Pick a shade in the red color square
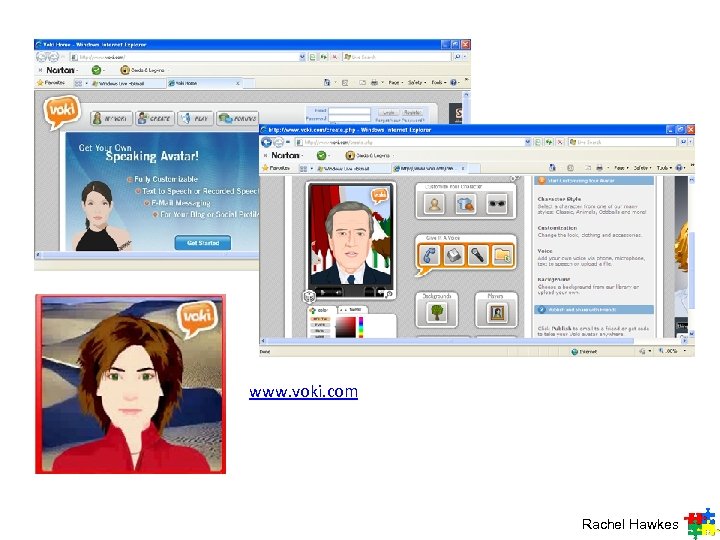This screenshot has width=720, height=540. [345, 327]
